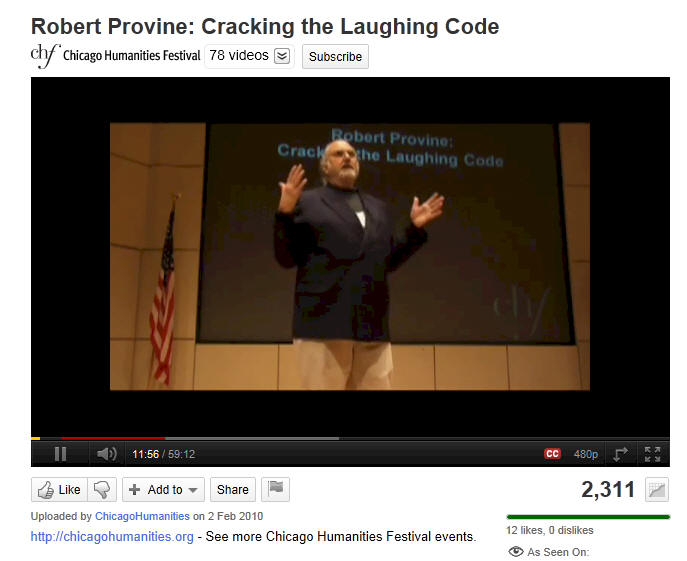Viewport: 687px width, 561px height.
Task: Open the 480p quality menu
Action: [586, 454]
